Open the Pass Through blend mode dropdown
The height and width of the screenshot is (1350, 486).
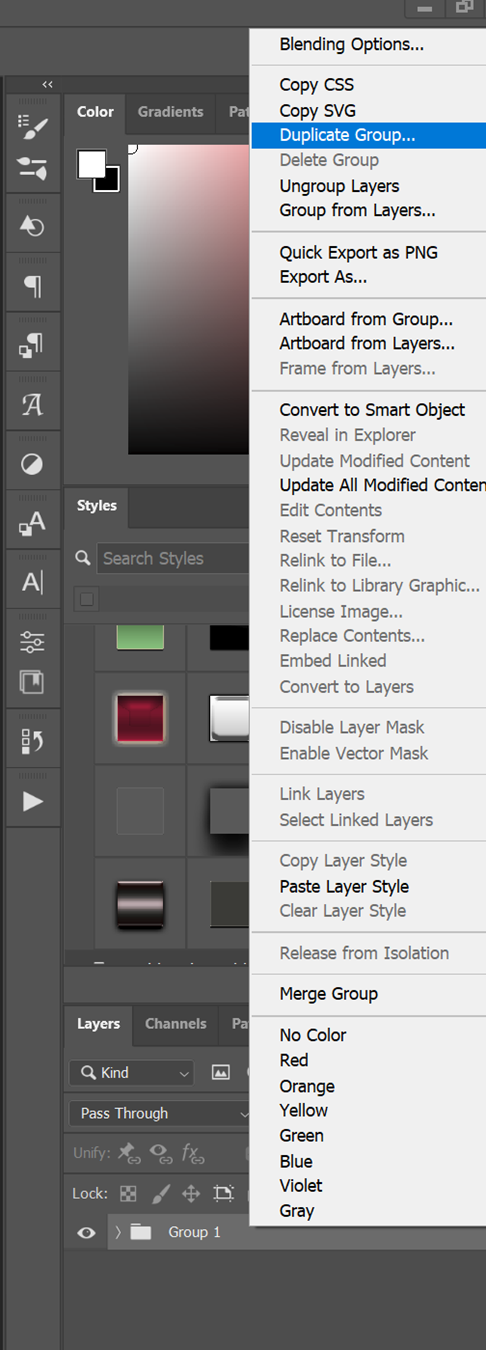click(160, 1113)
